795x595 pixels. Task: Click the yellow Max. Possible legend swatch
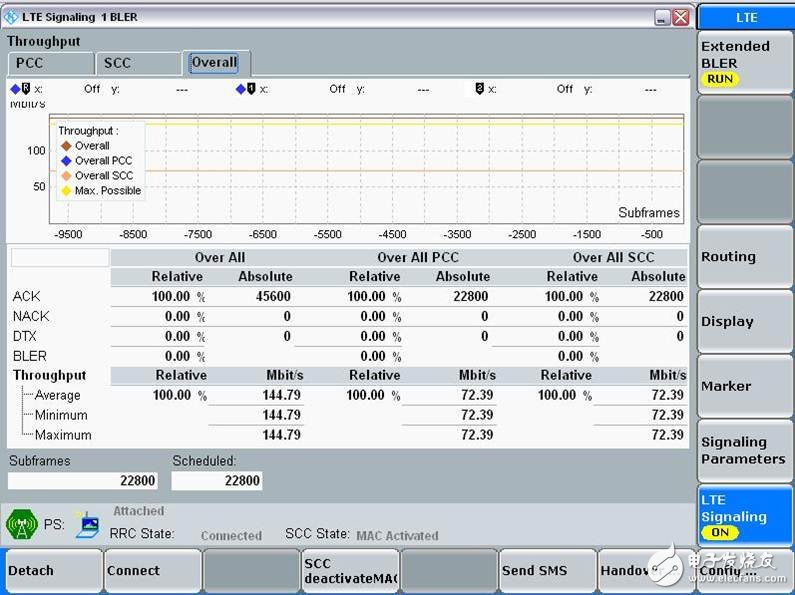click(x=66, y=191)
